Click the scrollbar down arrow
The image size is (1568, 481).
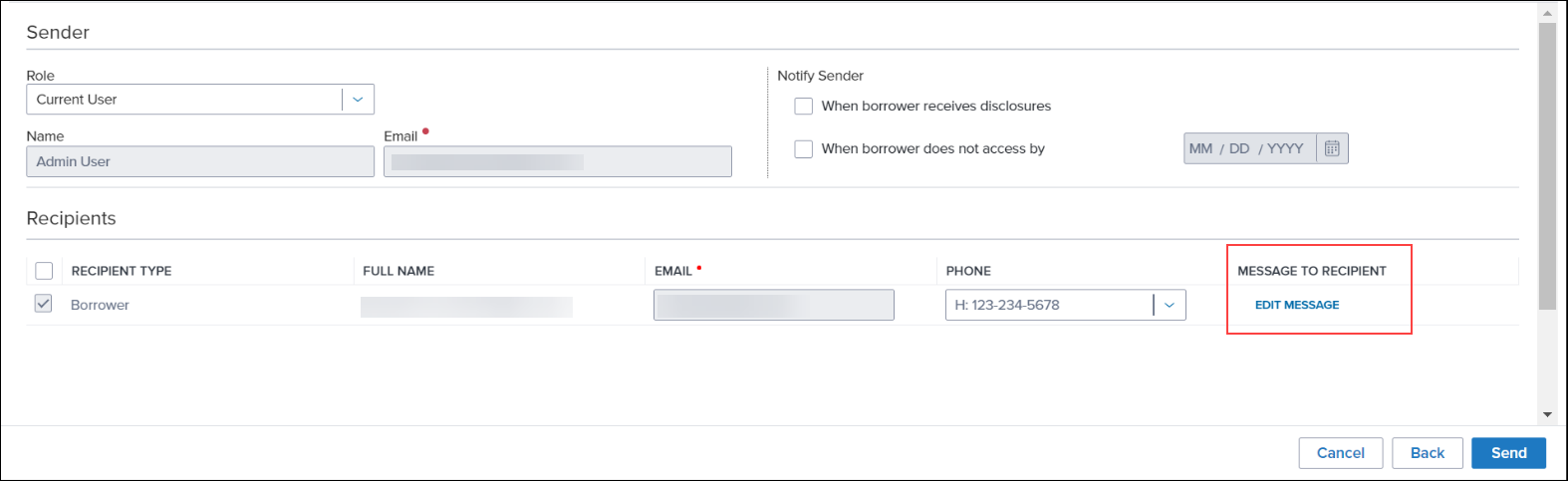click(1547, 414)
